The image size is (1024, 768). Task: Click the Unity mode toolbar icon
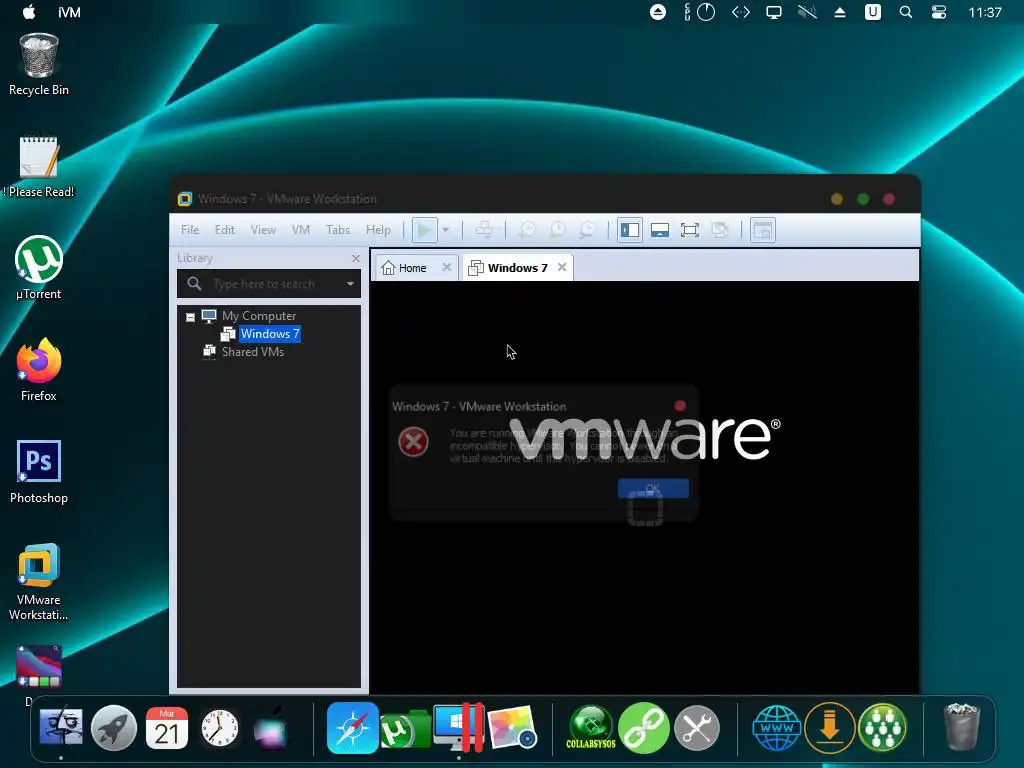click(x=720, y=230)
